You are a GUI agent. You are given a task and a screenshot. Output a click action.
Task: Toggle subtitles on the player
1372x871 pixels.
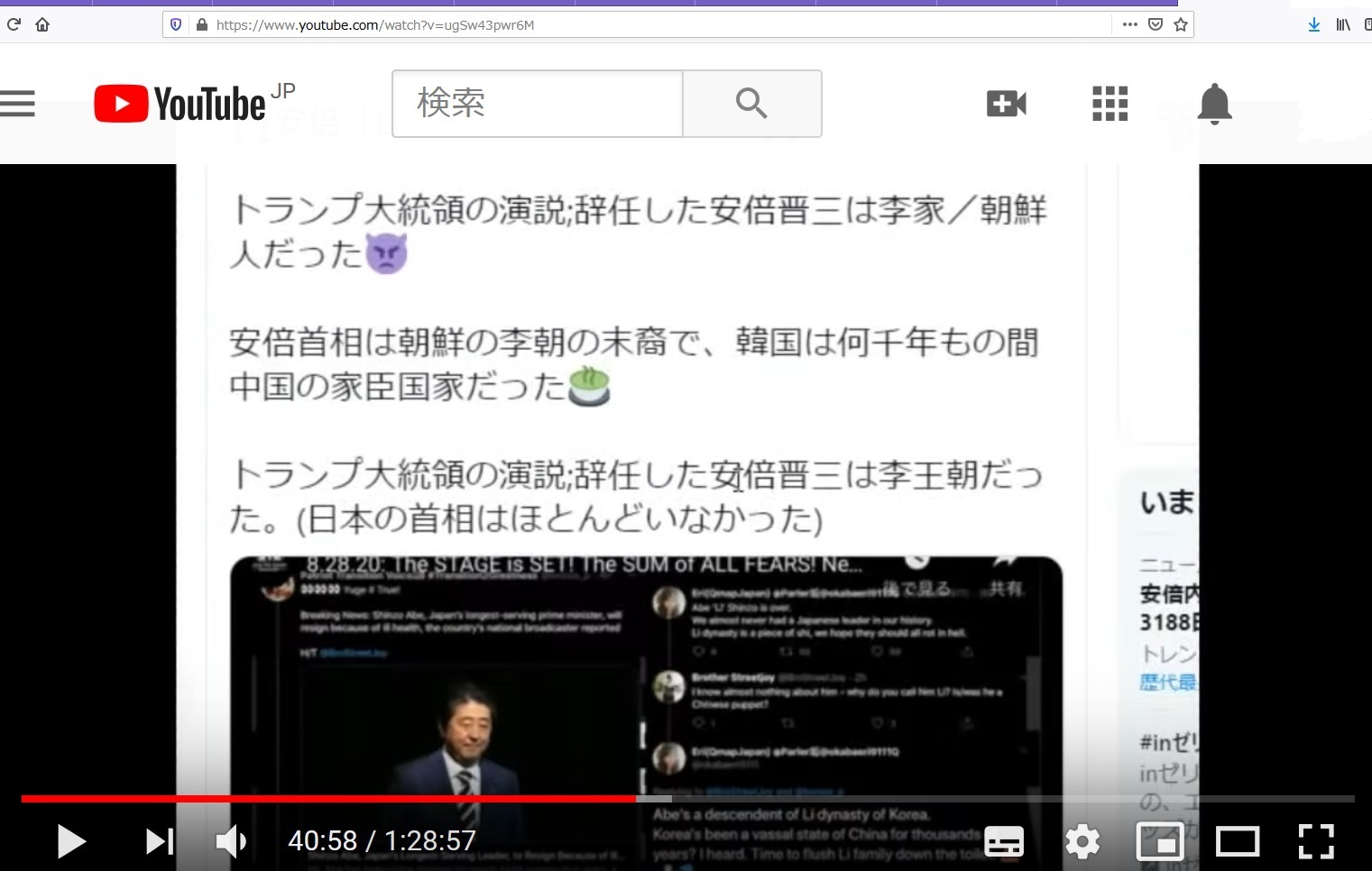1004,841
